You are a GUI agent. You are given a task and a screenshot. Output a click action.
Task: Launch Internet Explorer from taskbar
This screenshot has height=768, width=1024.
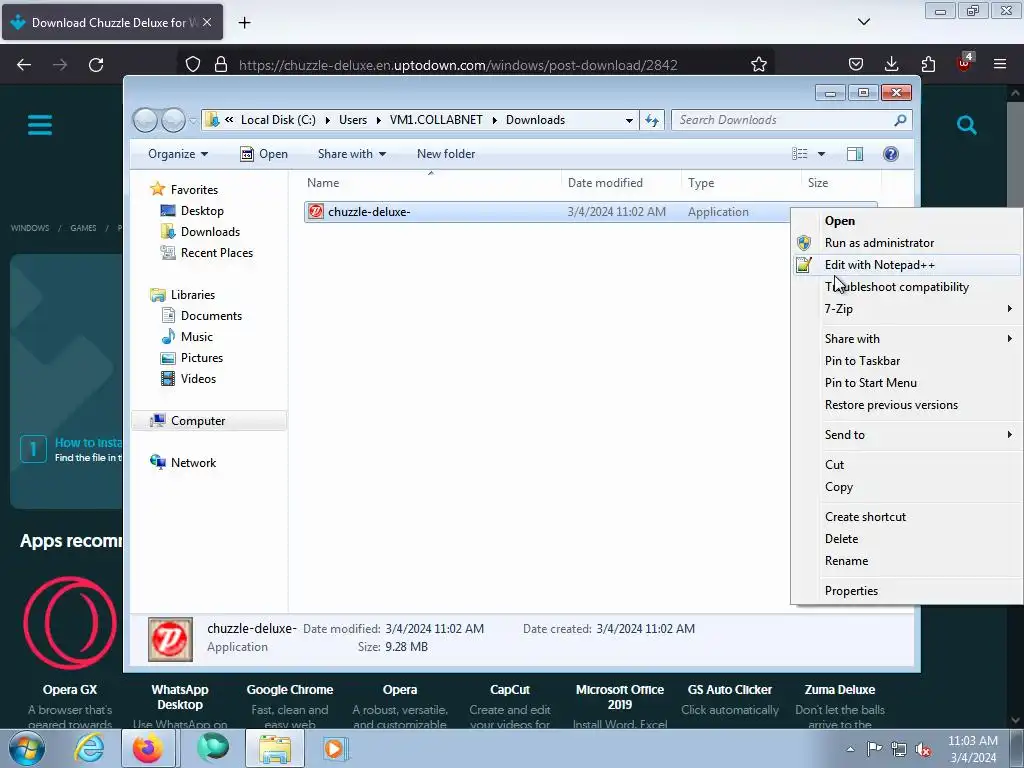coord(89,748)
